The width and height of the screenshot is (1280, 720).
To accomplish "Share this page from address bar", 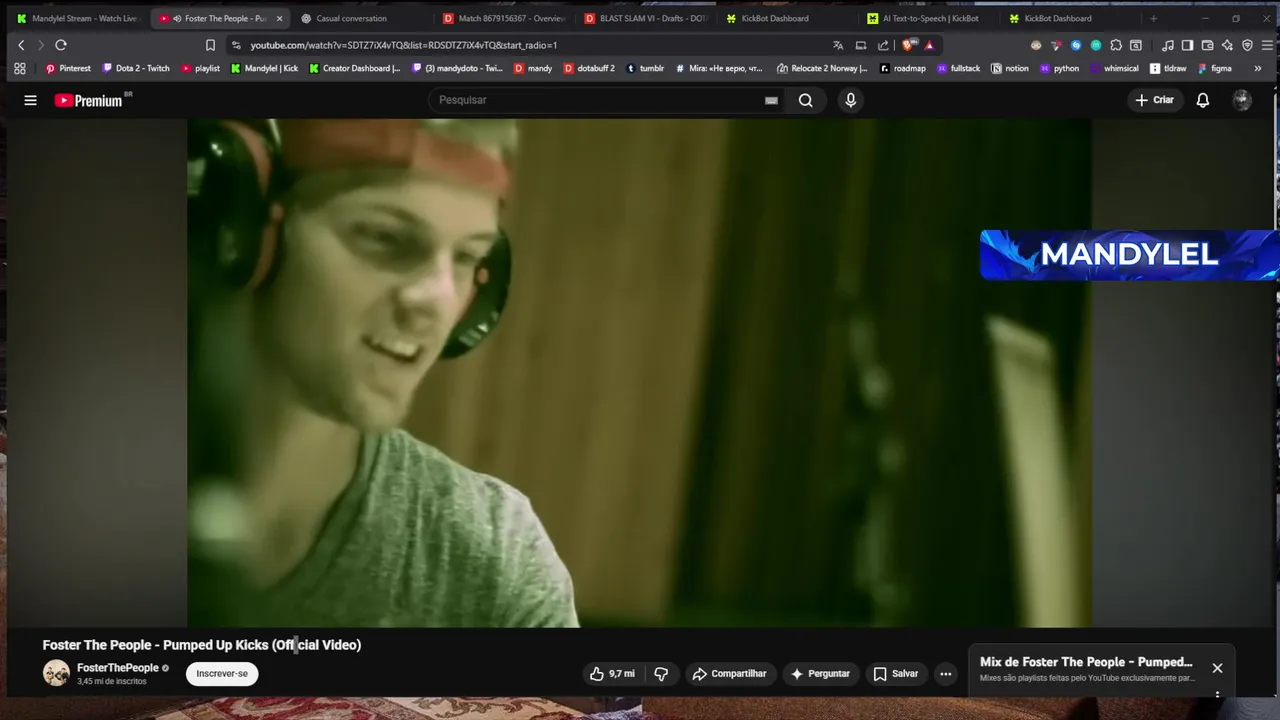I will click(x=883, y=45).
